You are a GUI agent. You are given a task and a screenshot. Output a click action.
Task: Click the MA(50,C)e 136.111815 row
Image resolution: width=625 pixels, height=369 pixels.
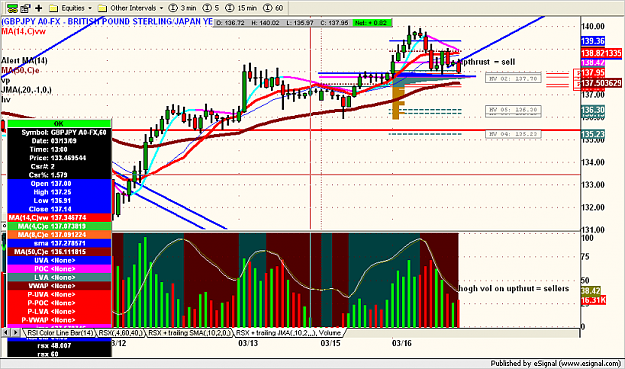59,252
